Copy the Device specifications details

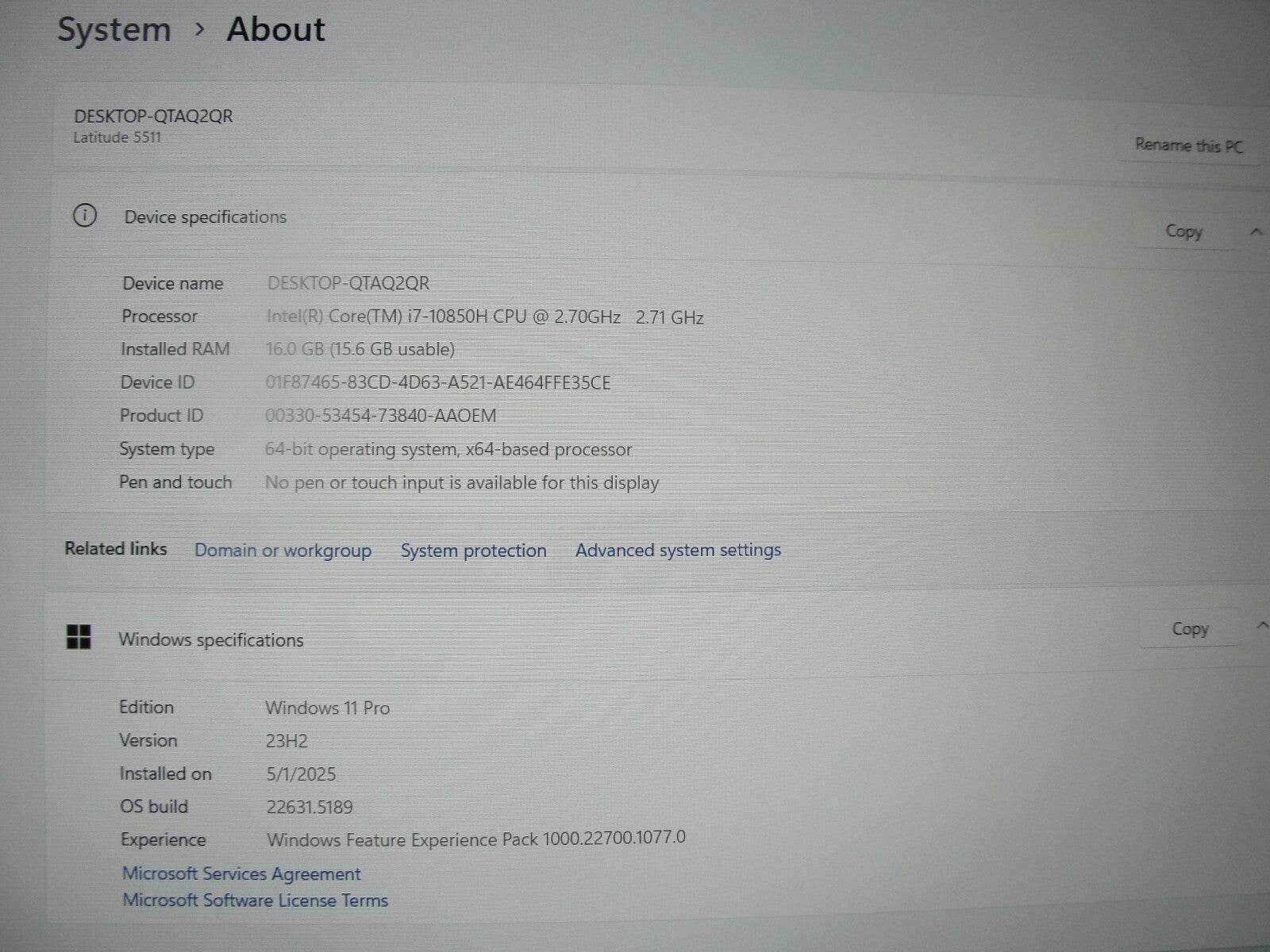pyautogui.click(x=1183, y=231)
